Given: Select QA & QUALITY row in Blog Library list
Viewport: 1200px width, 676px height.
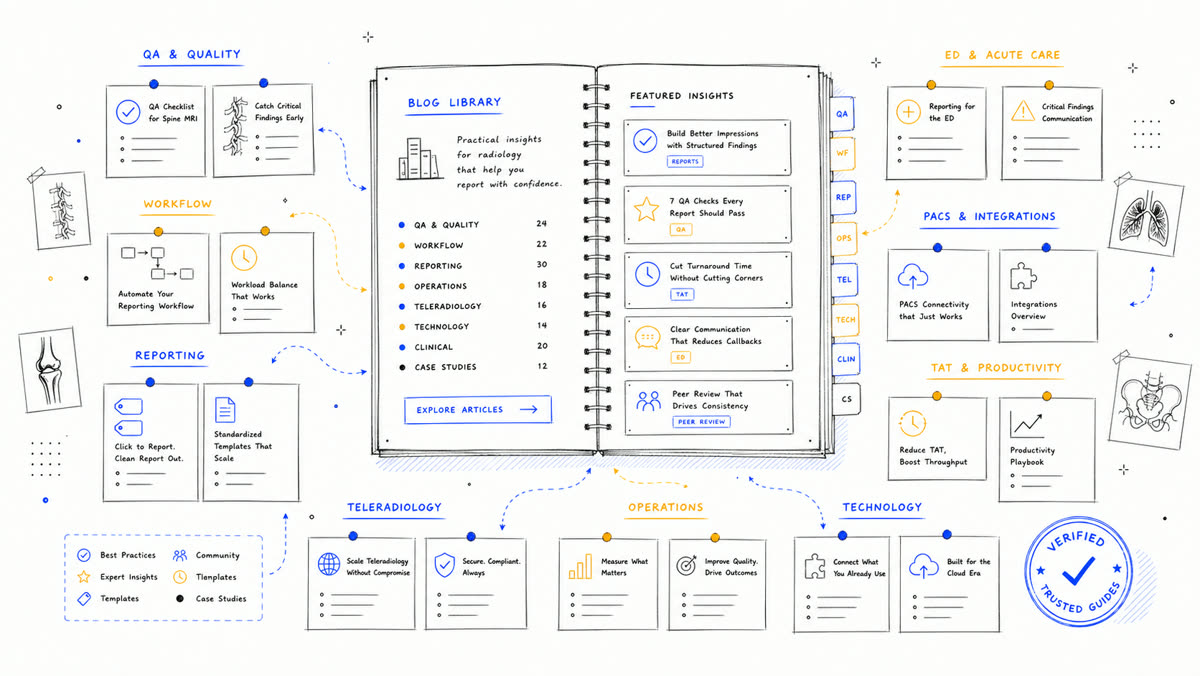Looking at the screenshot, I should click(x=473, y=225).
